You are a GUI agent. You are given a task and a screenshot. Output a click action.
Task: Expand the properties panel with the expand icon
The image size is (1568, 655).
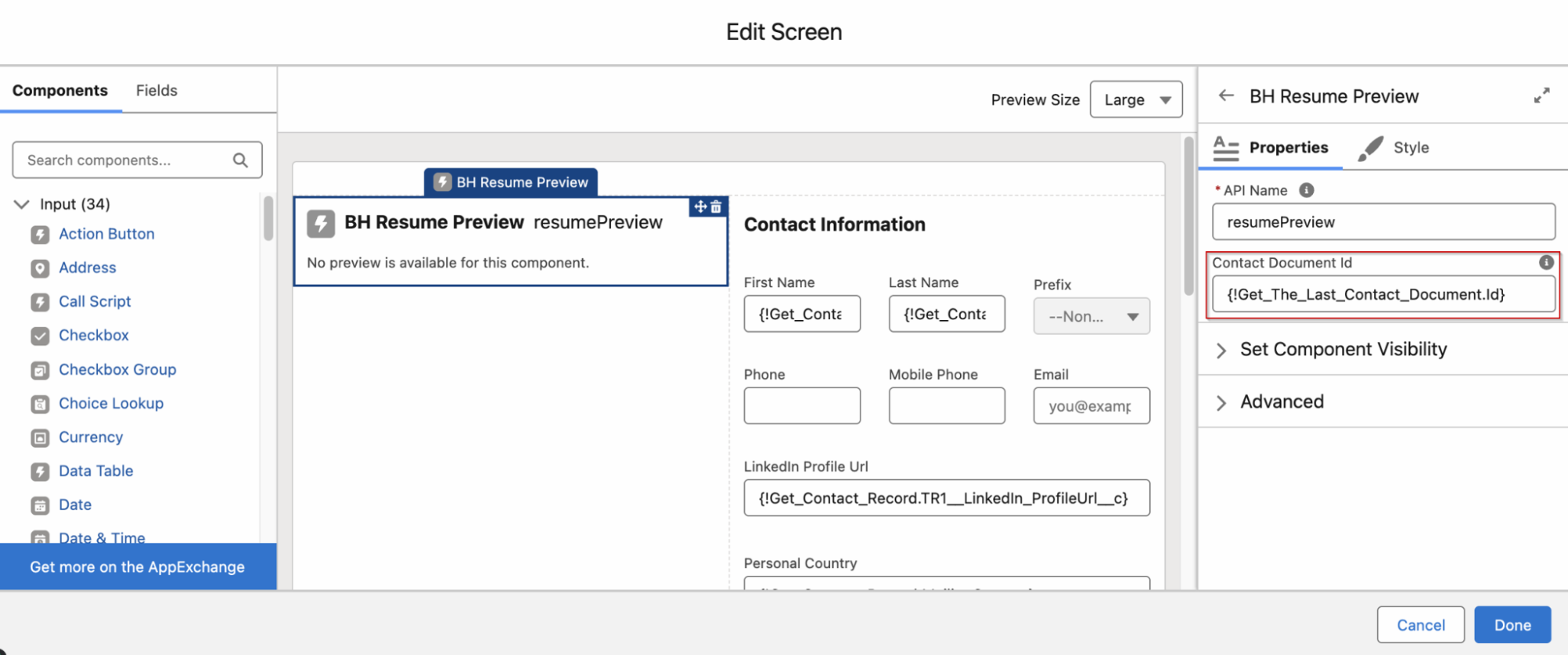pyautogui.click(x=1541, y=96)
